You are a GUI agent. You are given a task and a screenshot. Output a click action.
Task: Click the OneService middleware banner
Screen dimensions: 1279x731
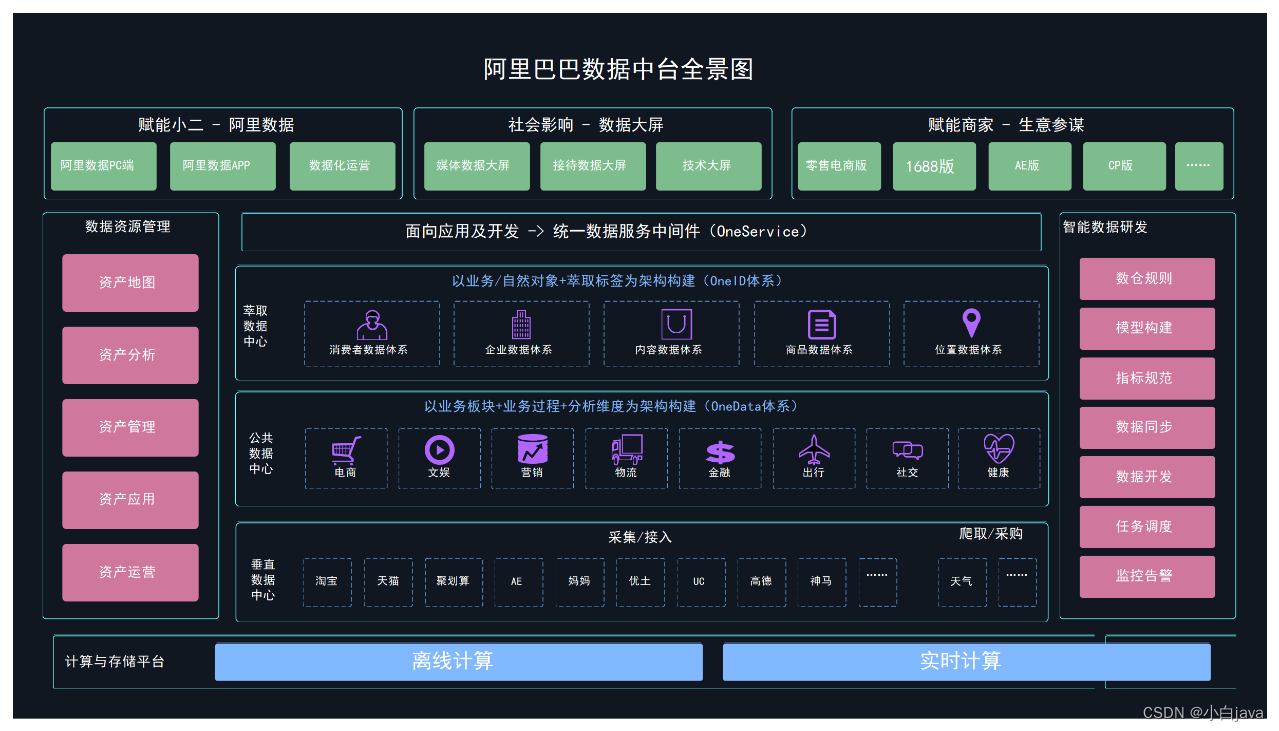coord(641,232)
